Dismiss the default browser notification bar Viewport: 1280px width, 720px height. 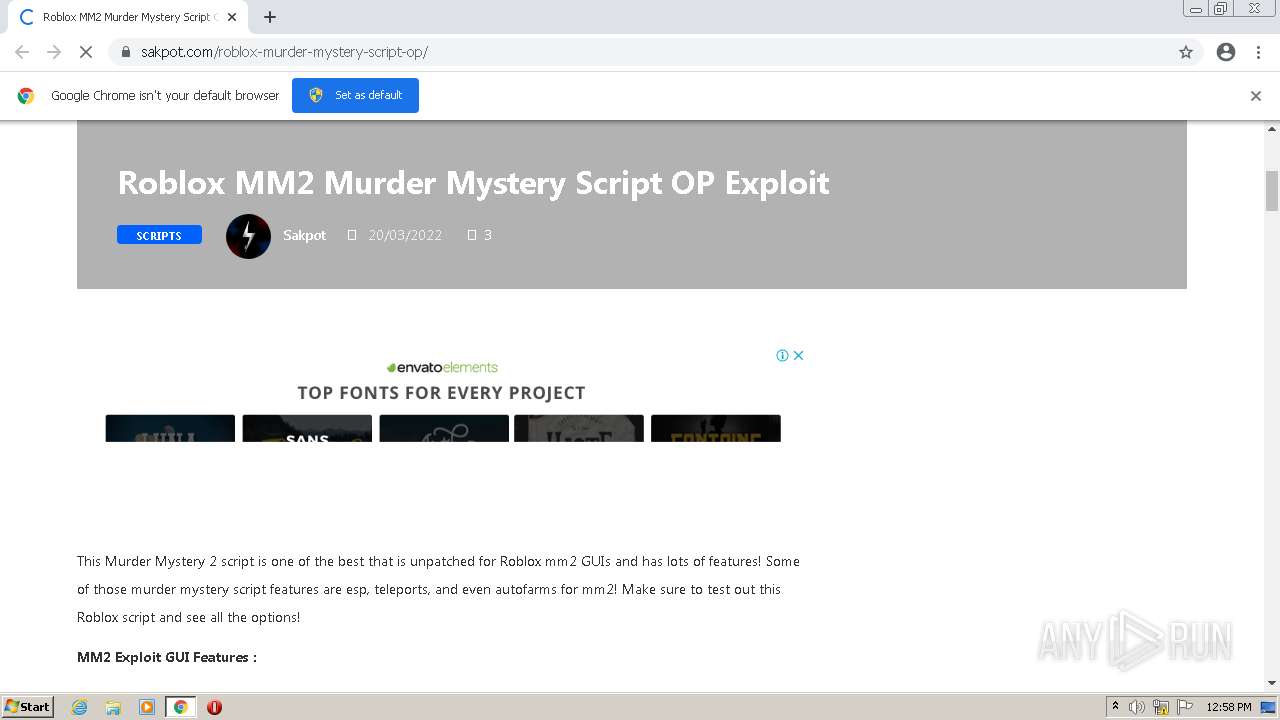[x=1256, y=96]
